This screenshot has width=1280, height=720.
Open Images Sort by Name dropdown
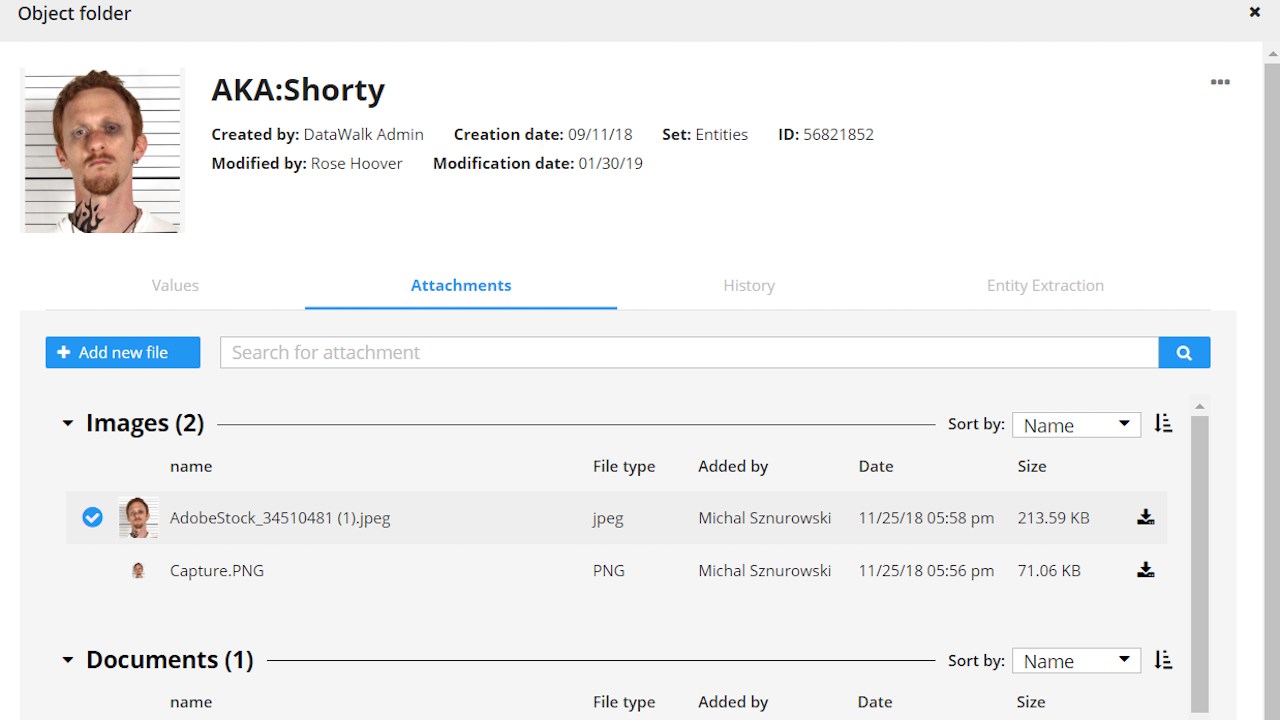(1076, 425)
